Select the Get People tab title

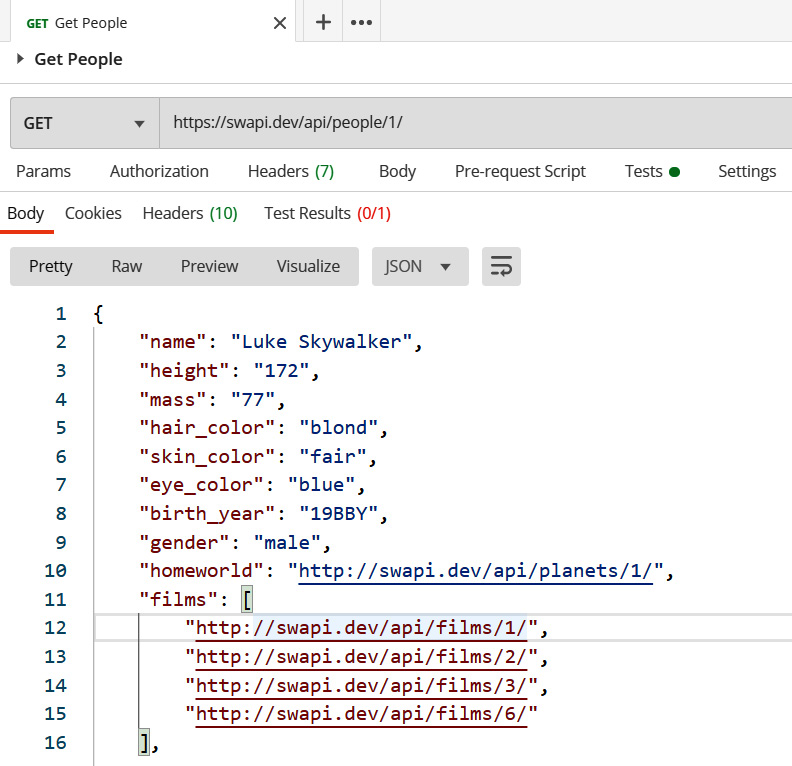tap(91, 23)
